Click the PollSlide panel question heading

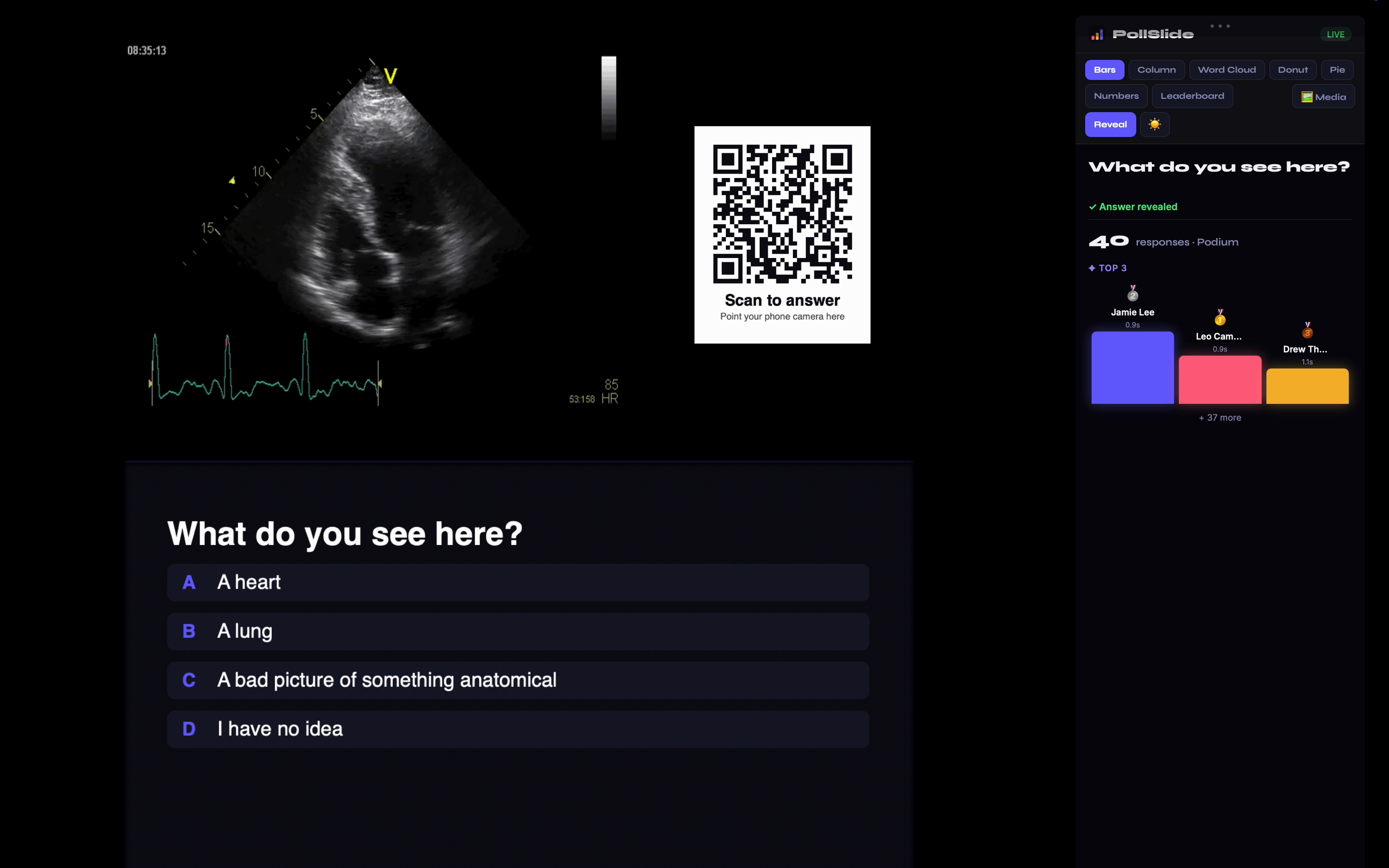pos(1219,167)
